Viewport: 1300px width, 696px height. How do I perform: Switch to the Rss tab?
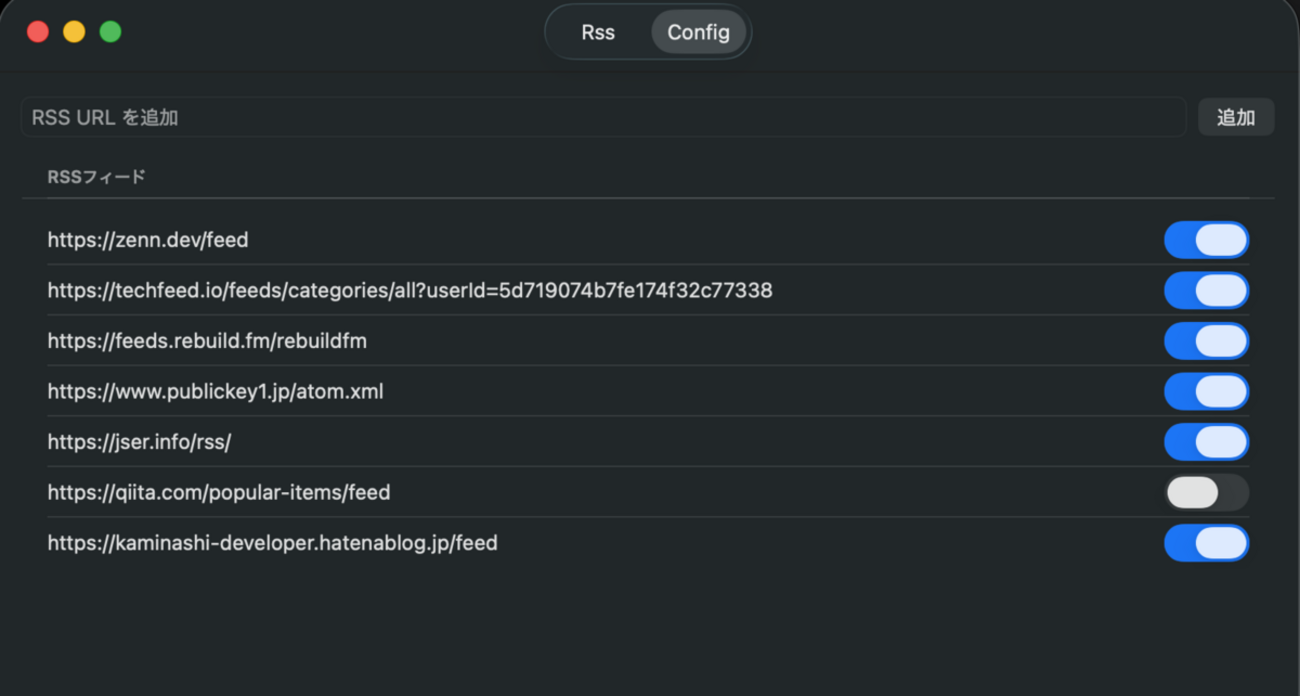598,32
